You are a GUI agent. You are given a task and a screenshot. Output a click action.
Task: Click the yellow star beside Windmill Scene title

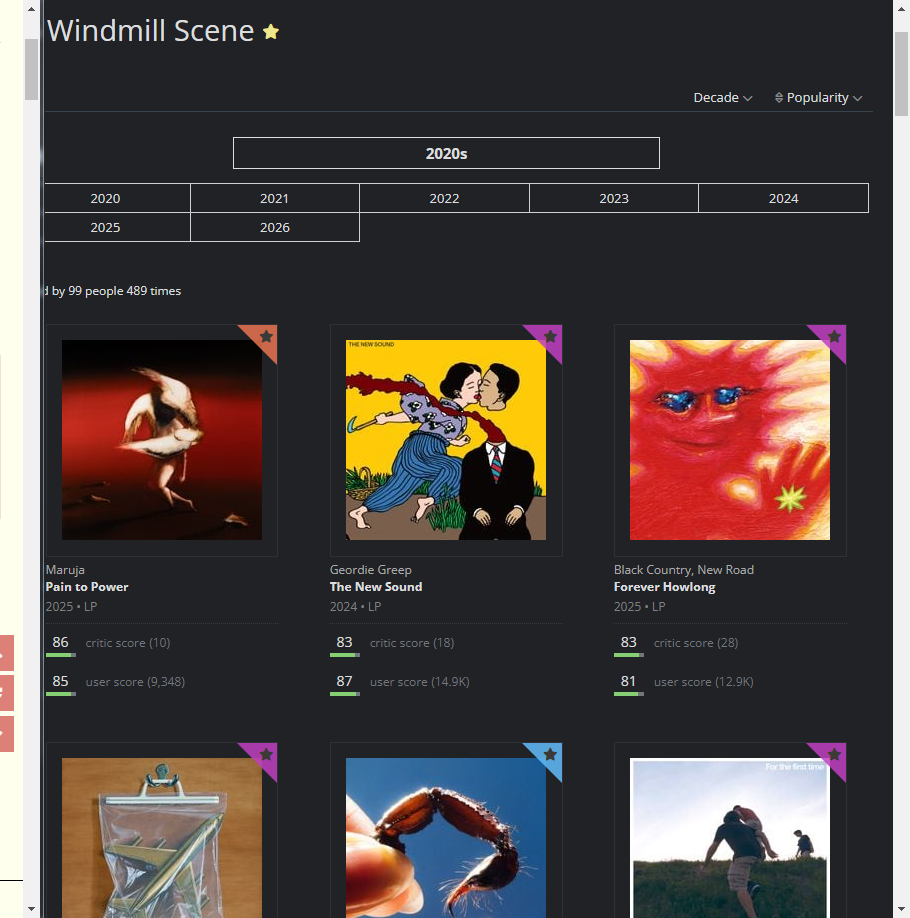pyautogui.click(x=271, y=32)
